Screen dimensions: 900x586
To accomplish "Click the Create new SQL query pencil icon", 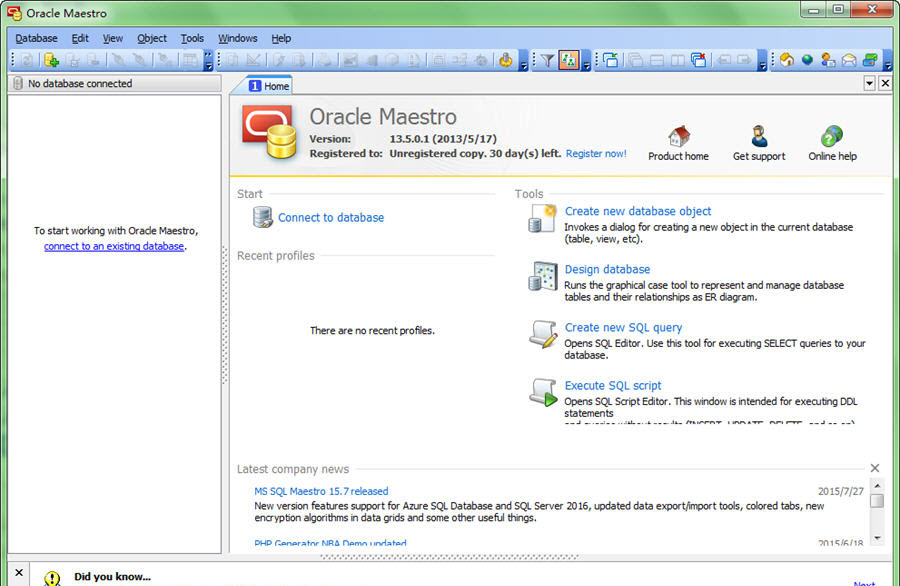I will pos(542,335).
